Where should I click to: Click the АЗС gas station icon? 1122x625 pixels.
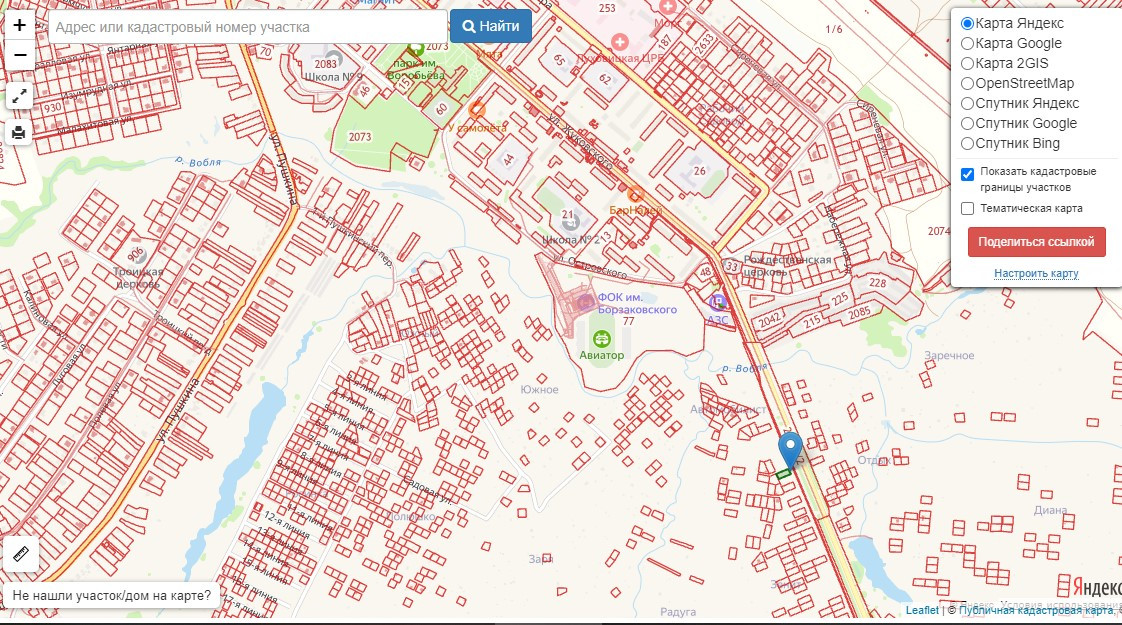(718, 302)
